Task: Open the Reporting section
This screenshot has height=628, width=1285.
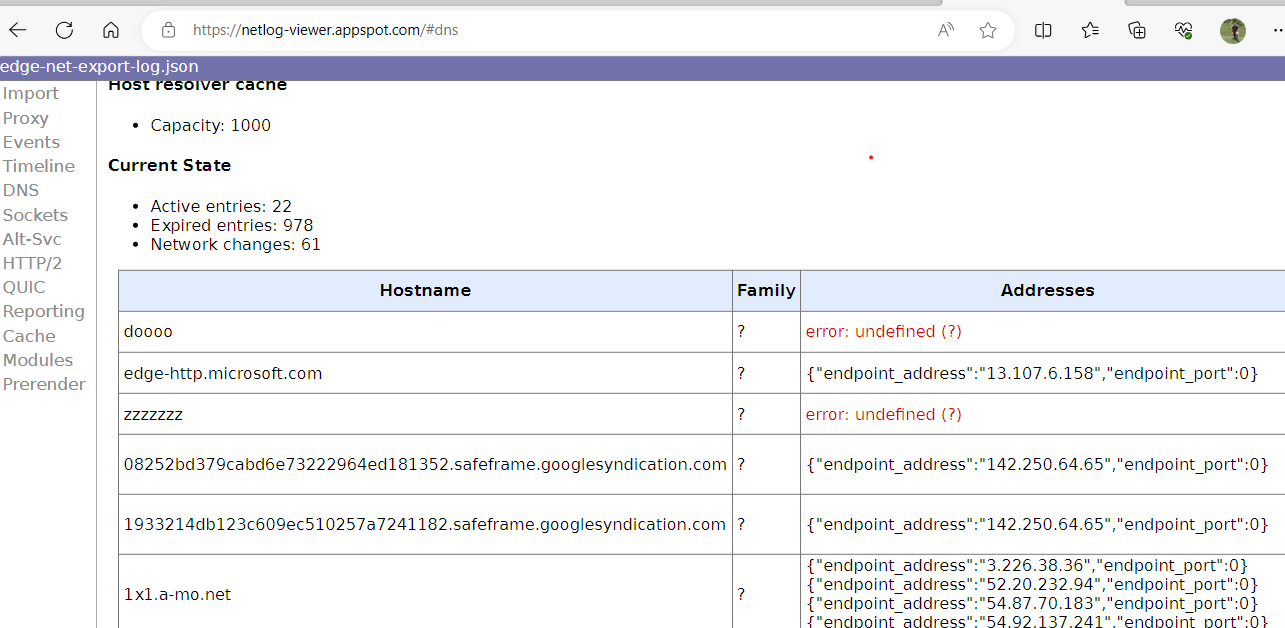Action: coord(43,311)
